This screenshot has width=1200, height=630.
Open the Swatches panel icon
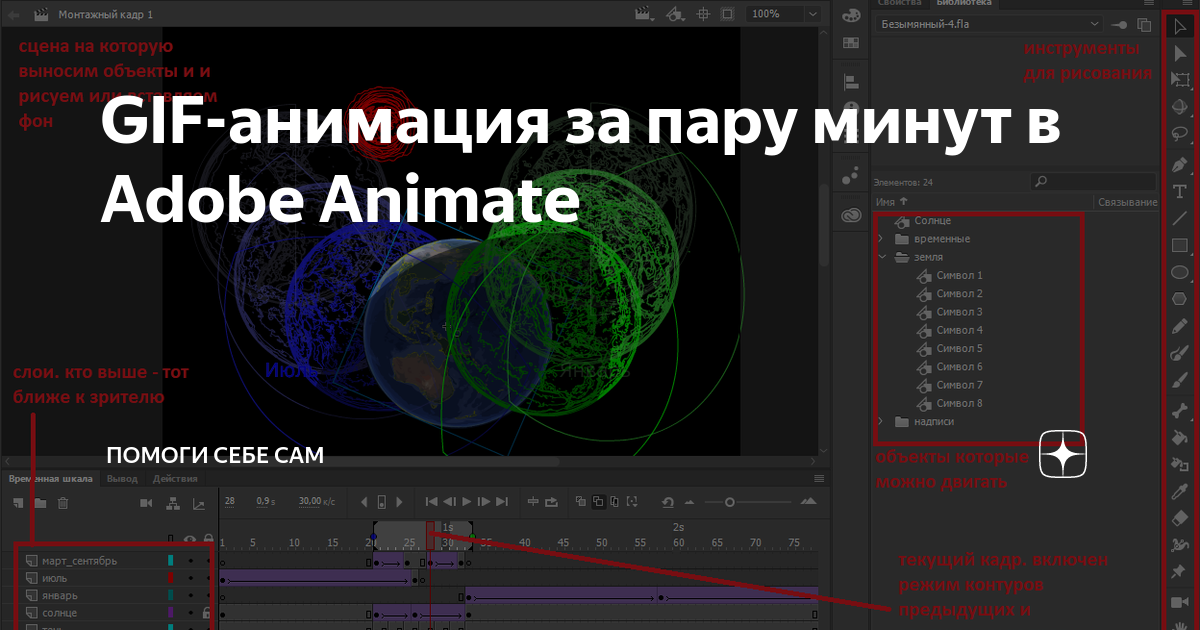click(x=851, y=43)
